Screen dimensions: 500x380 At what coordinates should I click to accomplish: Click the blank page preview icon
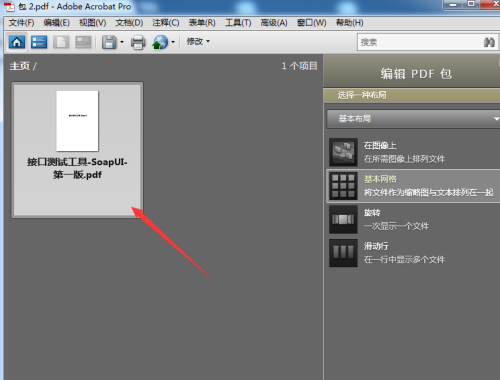[x=61, y=42]
